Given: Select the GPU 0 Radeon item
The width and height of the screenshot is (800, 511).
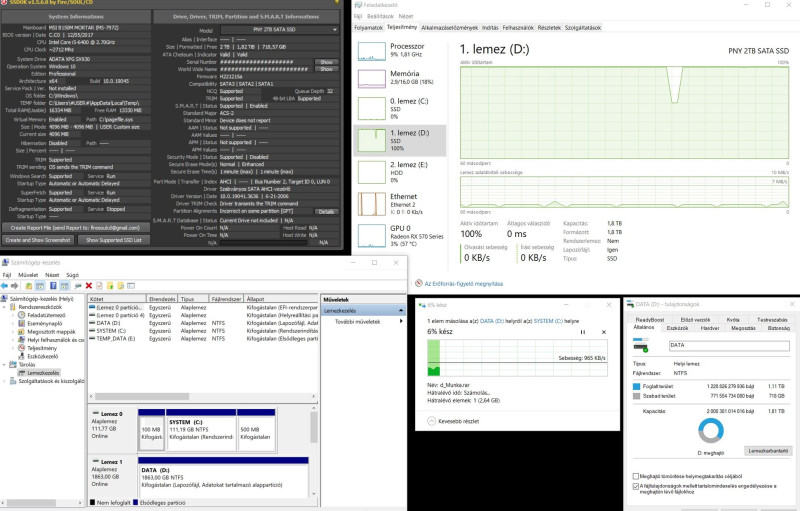Looking at the screenshot, I should click(x=400, y=236).
